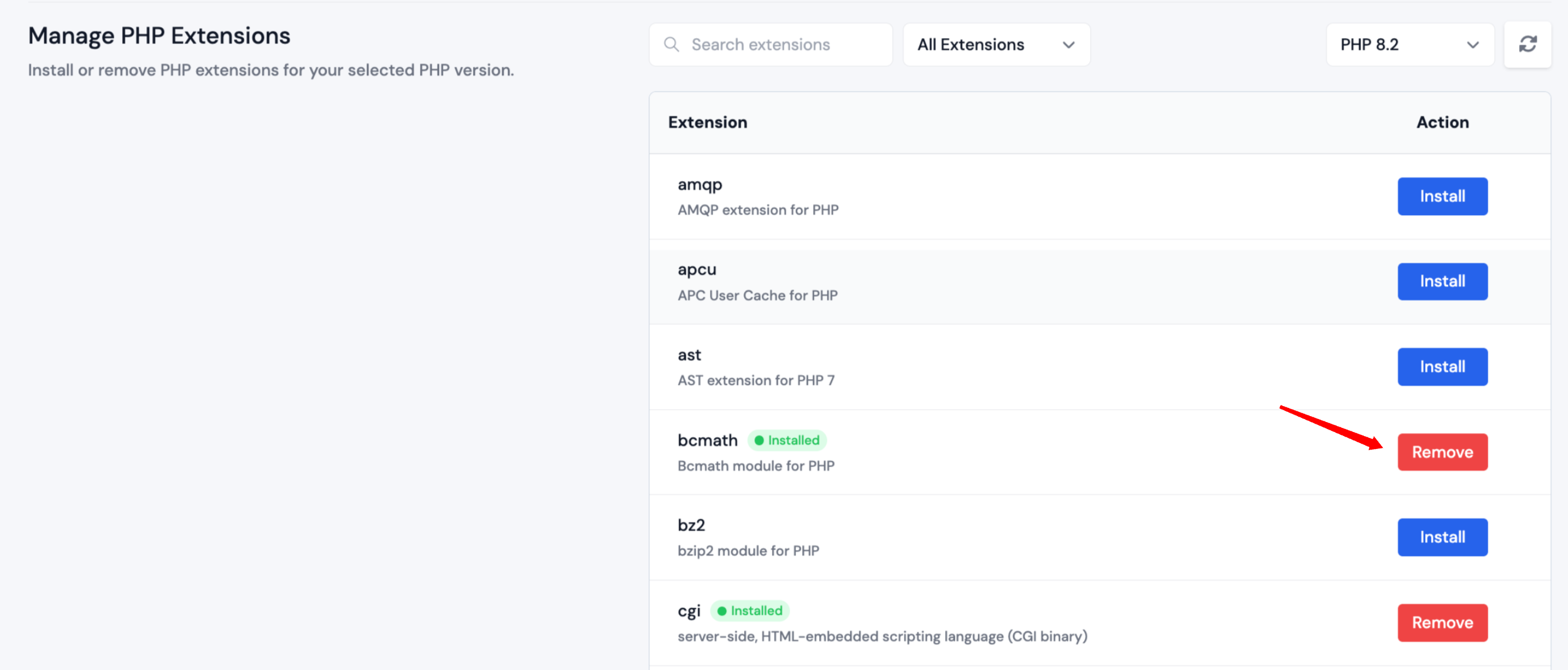The height and width of the screenshot is (670, 1568).
Task: Expand the All Extensions chevron
Action: (1070, 45)
